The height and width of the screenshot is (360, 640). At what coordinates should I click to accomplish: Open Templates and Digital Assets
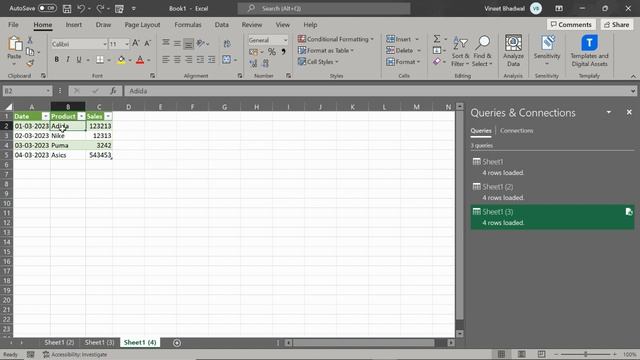[x=589, y=51]
